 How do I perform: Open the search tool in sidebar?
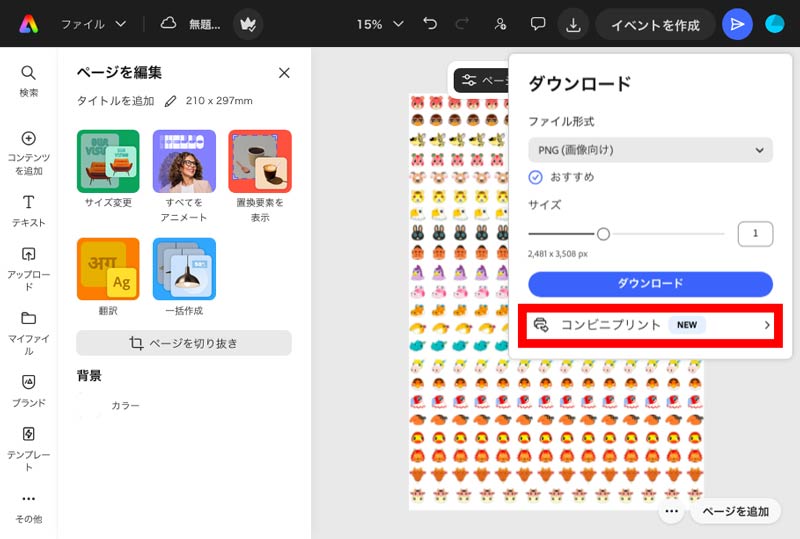[x=29, y=73]
